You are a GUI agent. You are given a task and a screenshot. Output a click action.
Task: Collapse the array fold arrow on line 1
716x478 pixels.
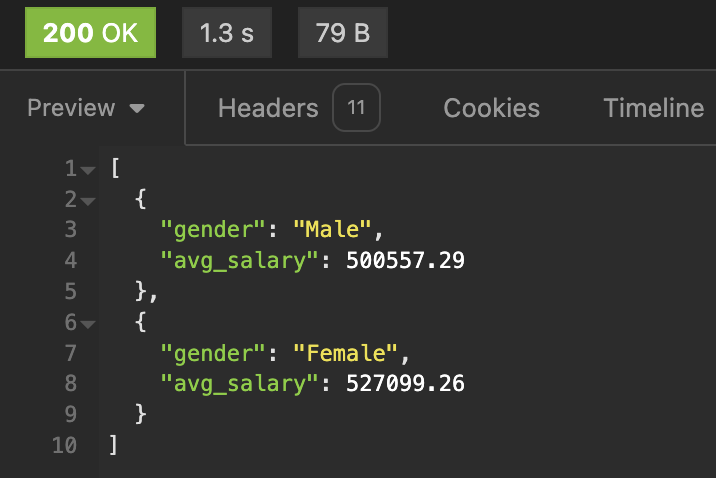point(88,171)
